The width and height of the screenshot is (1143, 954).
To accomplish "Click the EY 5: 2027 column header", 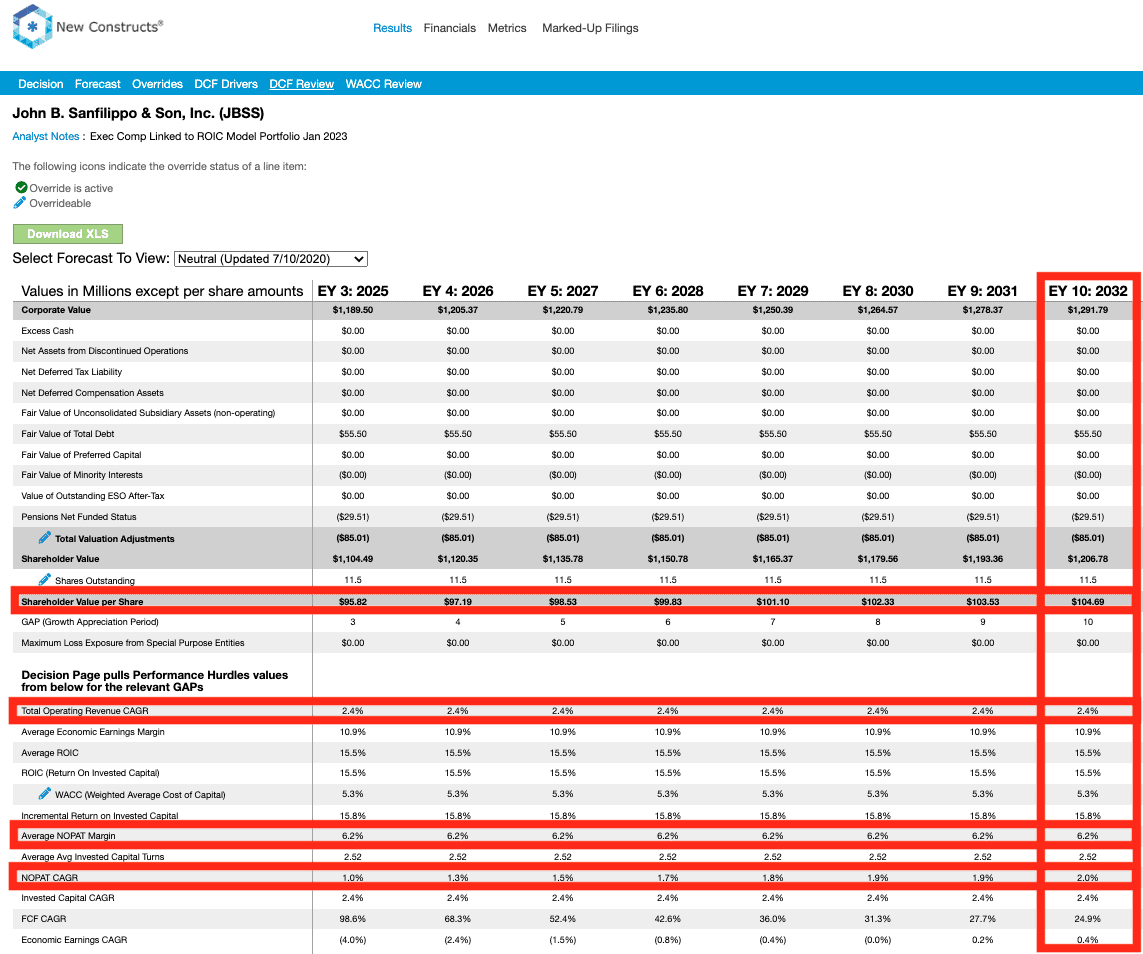I will 563,291.
